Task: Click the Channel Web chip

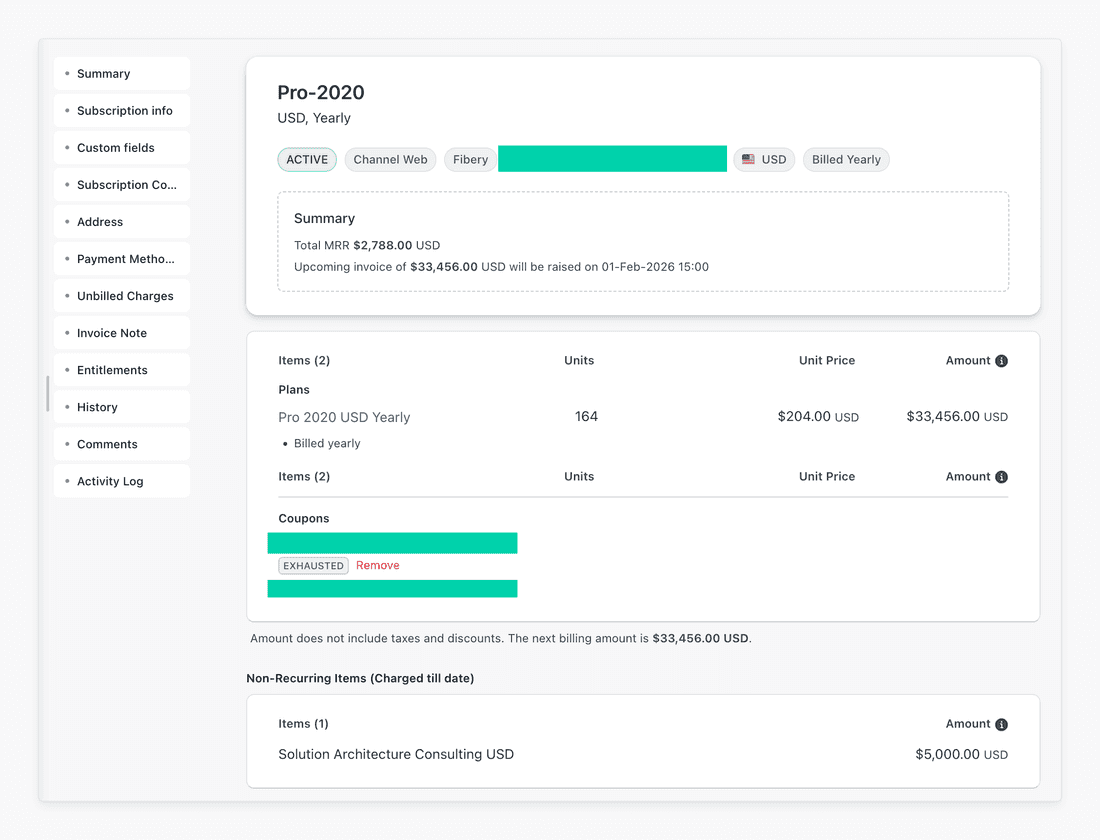Action: (x=390, y=159)
